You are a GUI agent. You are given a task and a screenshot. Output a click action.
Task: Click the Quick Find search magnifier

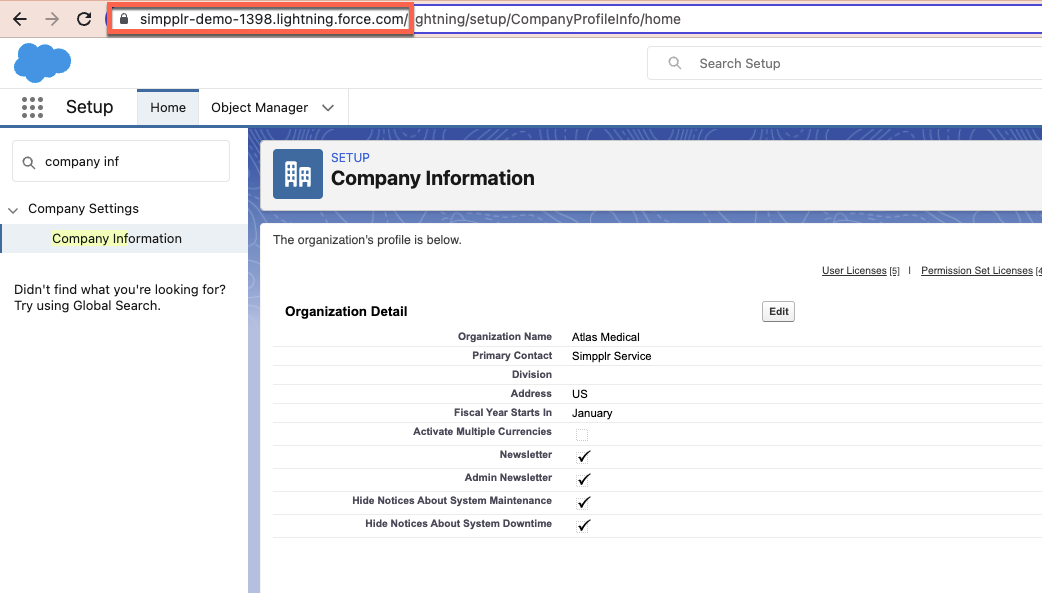click(31, 160)
